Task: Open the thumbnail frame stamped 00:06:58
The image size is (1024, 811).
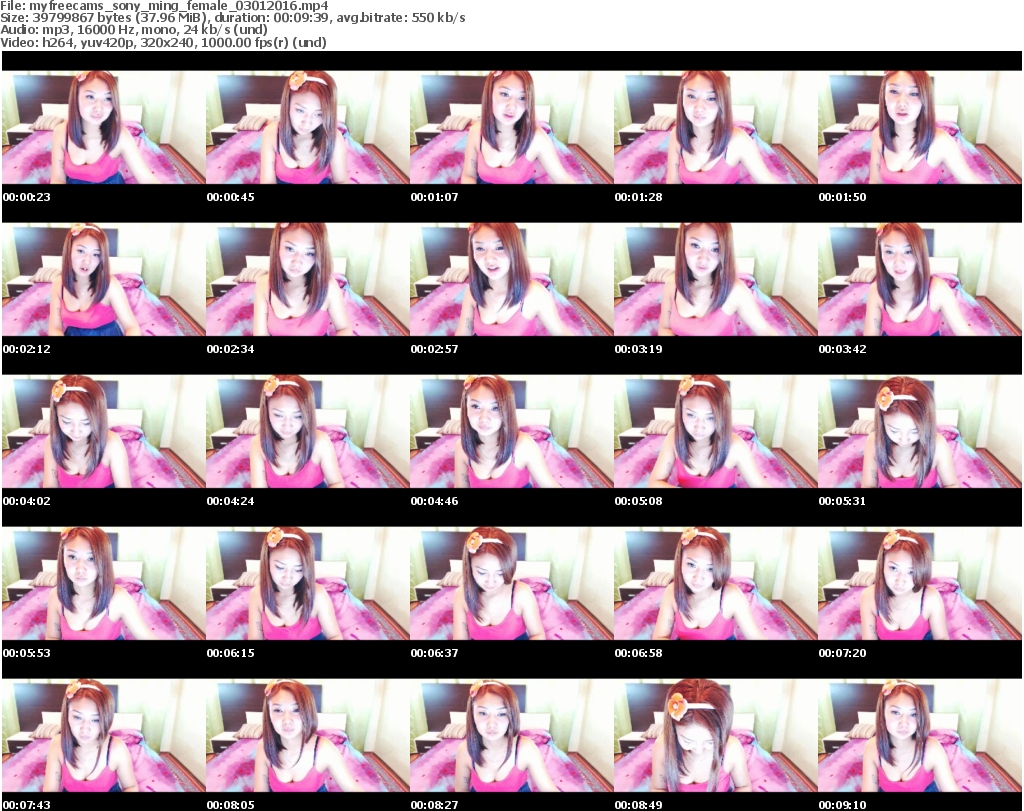Action: click(716, 584)
